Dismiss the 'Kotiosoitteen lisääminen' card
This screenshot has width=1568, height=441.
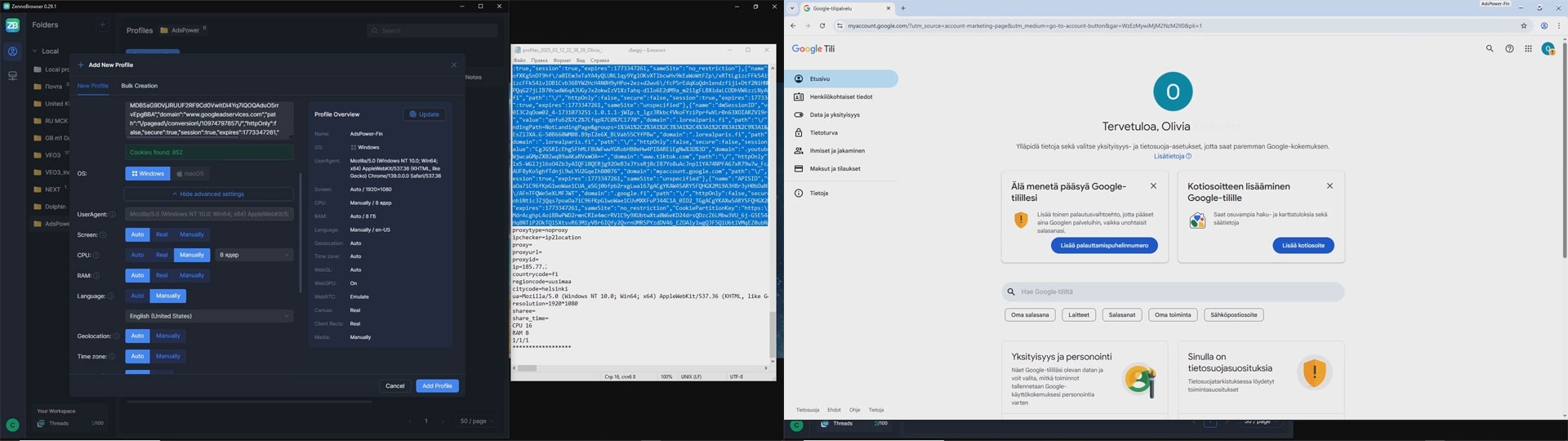(x=1330, y=186)
